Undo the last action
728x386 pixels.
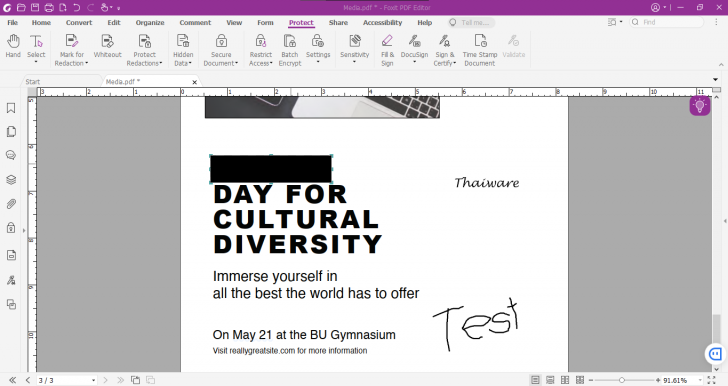[77, 7]
